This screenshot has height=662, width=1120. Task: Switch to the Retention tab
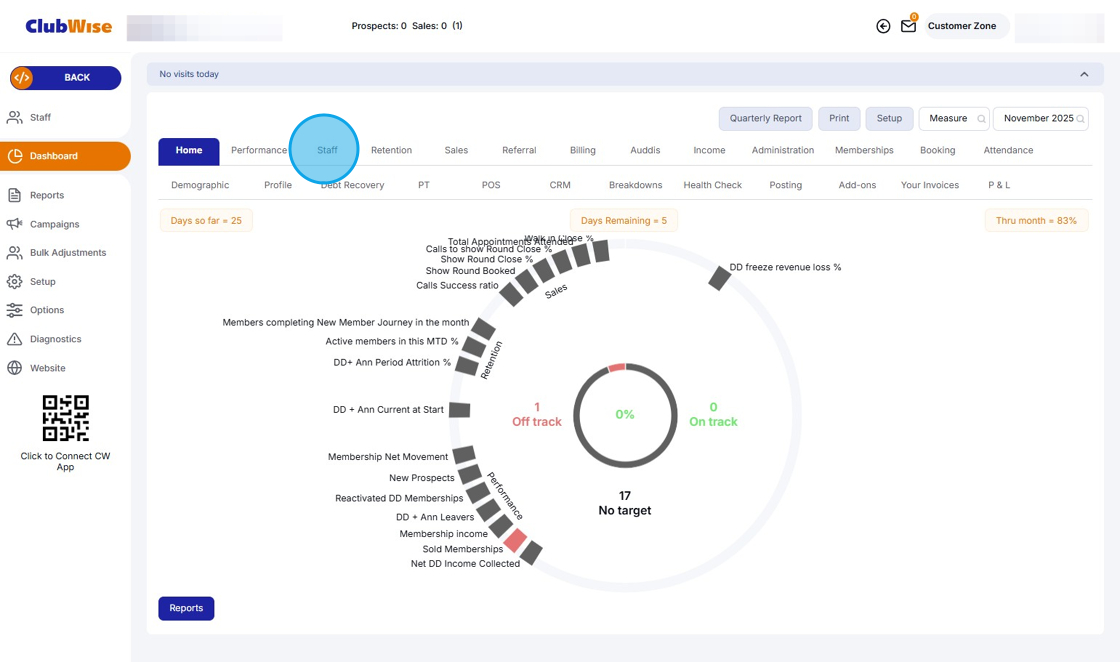(391, 150)
